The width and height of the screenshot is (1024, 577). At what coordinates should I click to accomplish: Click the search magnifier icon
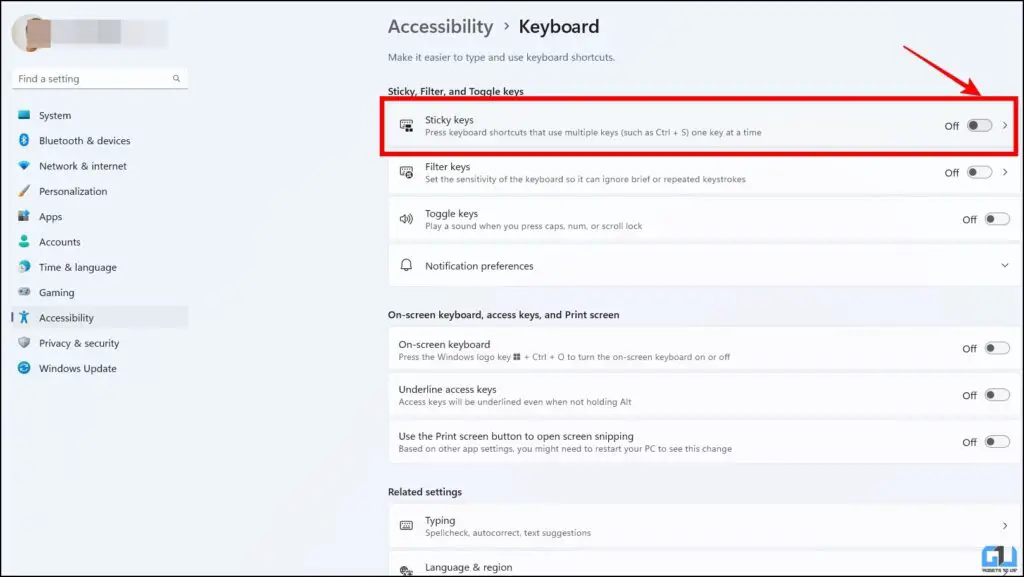click(176, 78)
